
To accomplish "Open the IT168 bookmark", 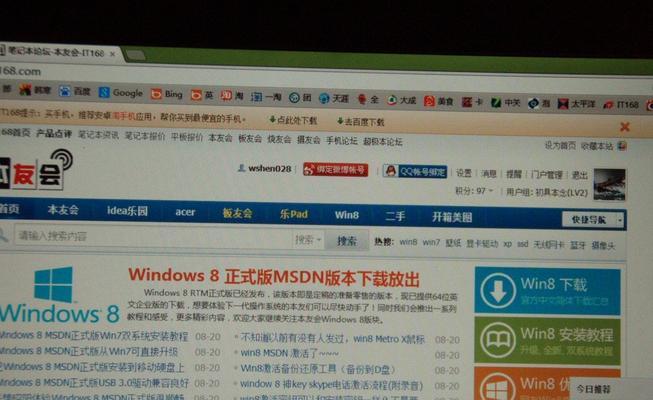I will click(x=621, y=104).
